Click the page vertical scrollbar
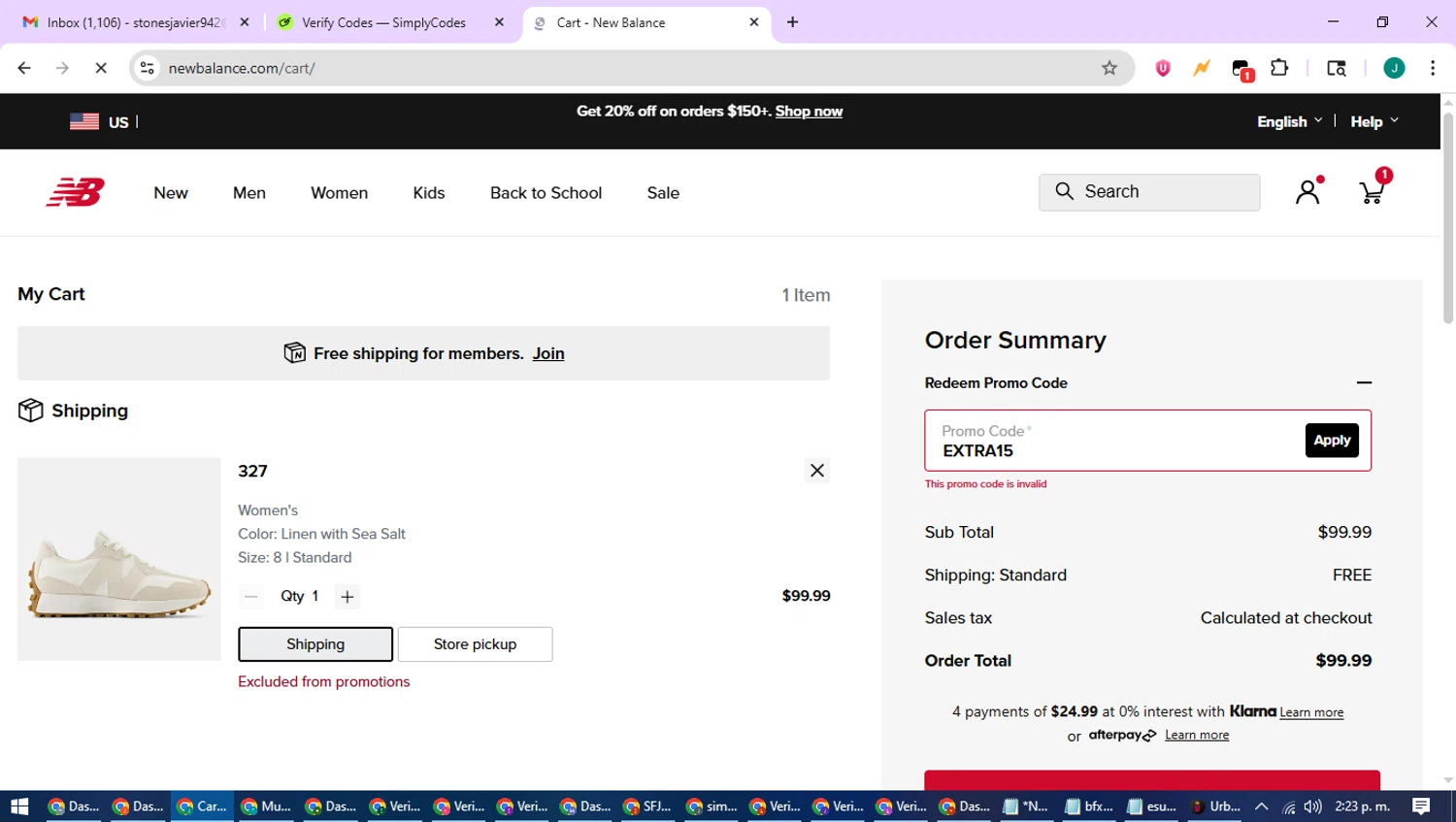Image resolution: width=1456 pixels, height=822 pixels. pos(1448,218)
